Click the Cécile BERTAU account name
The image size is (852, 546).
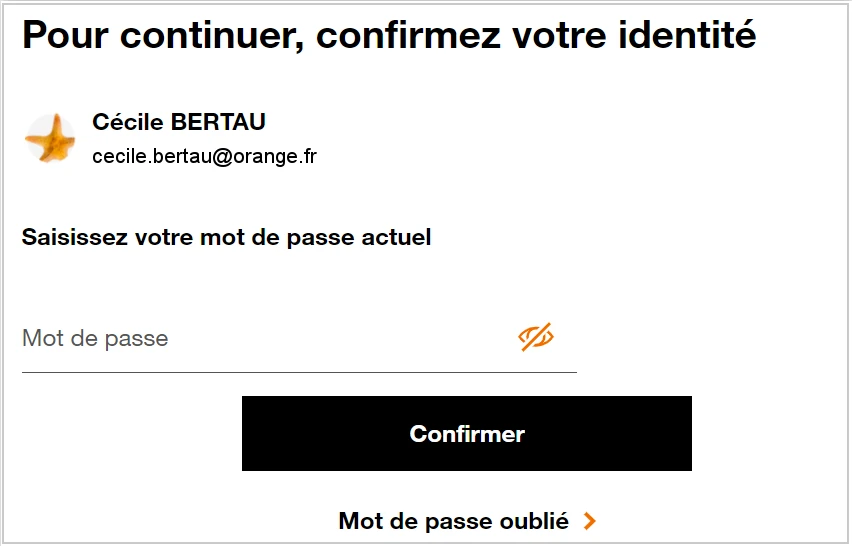tap(179, 122)
